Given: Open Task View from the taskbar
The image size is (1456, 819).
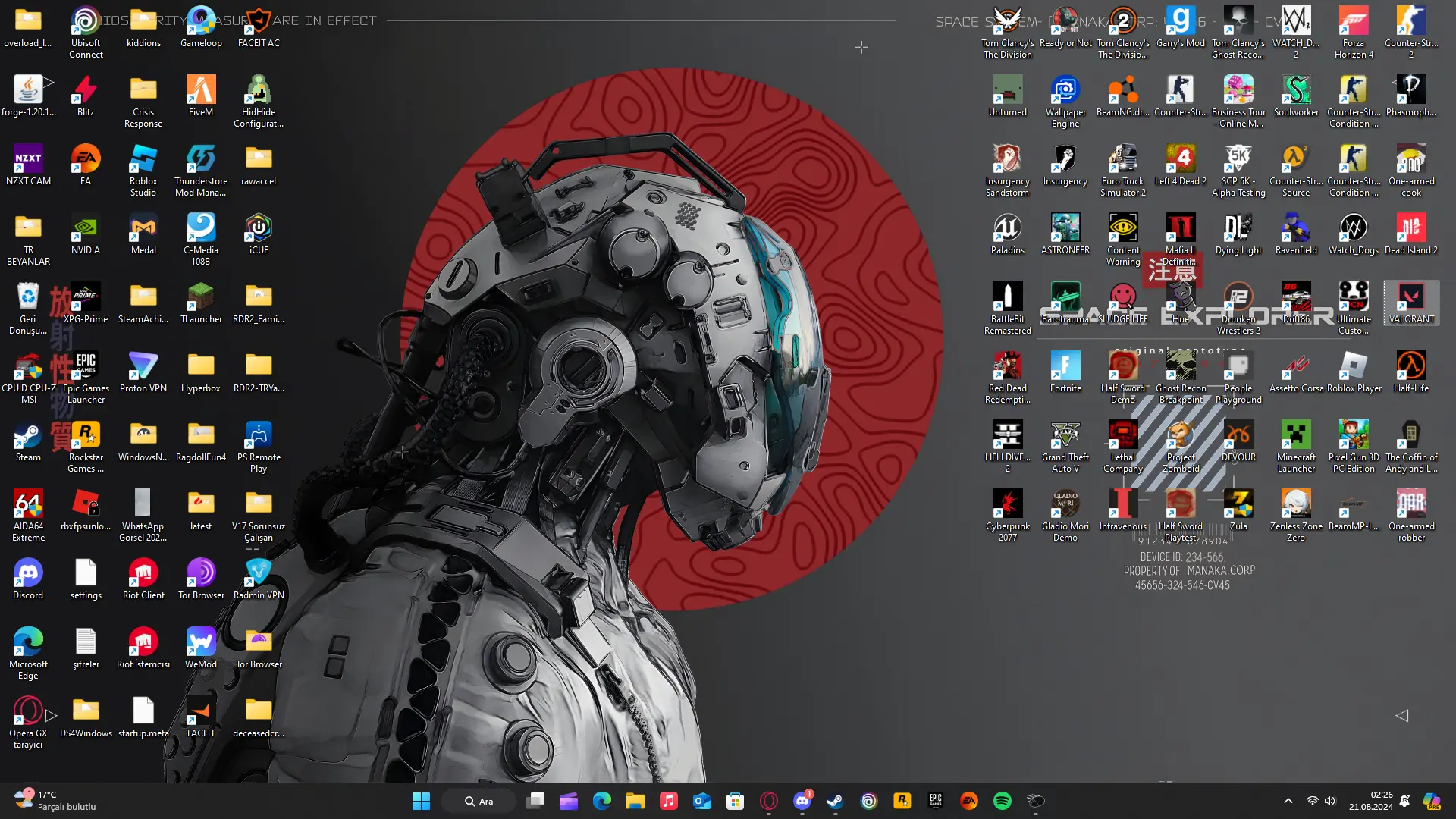Looking at the screenshot, I should coord(536,801).
